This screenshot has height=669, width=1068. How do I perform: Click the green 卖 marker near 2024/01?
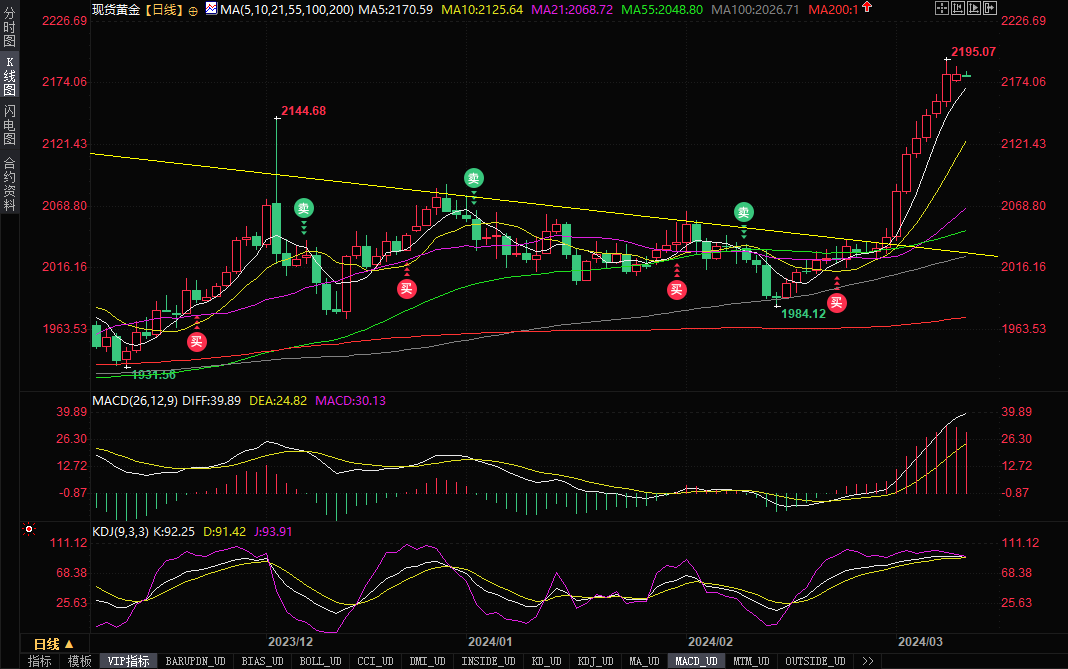tap(473, 179)
